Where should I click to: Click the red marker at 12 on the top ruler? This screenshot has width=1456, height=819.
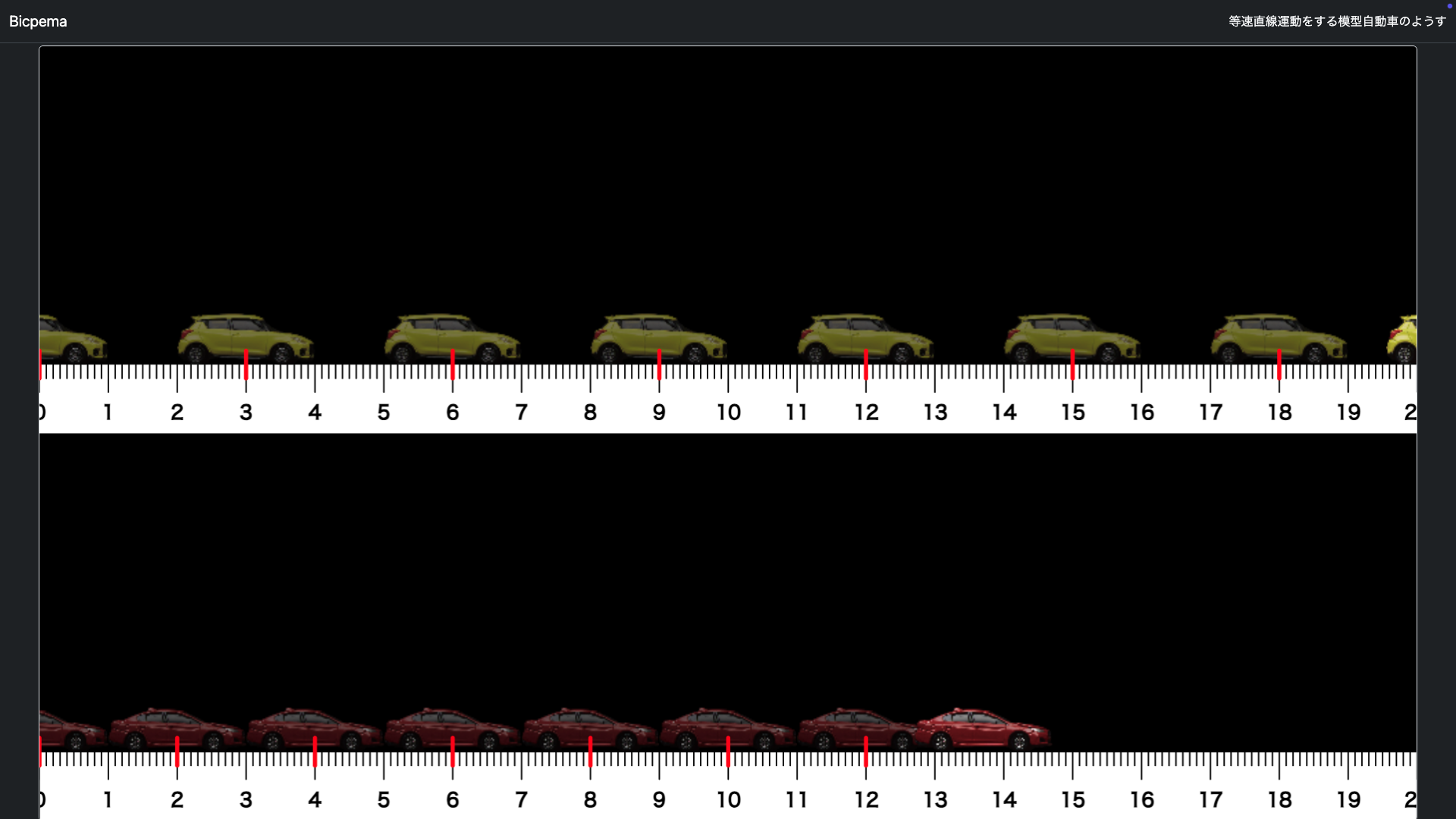tap(866, 366)
